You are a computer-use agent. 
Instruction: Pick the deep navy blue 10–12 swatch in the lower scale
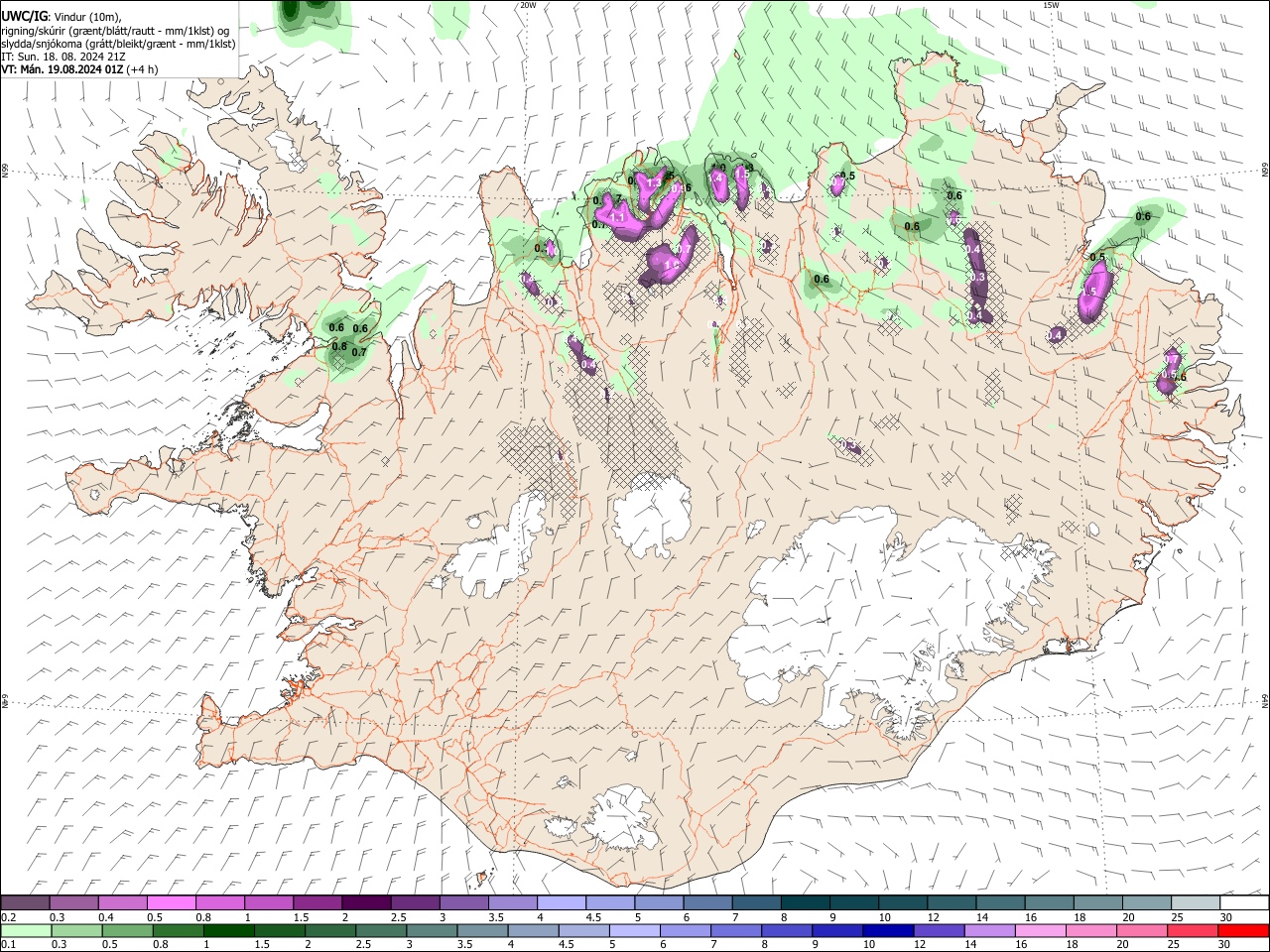tap(889, 930)
